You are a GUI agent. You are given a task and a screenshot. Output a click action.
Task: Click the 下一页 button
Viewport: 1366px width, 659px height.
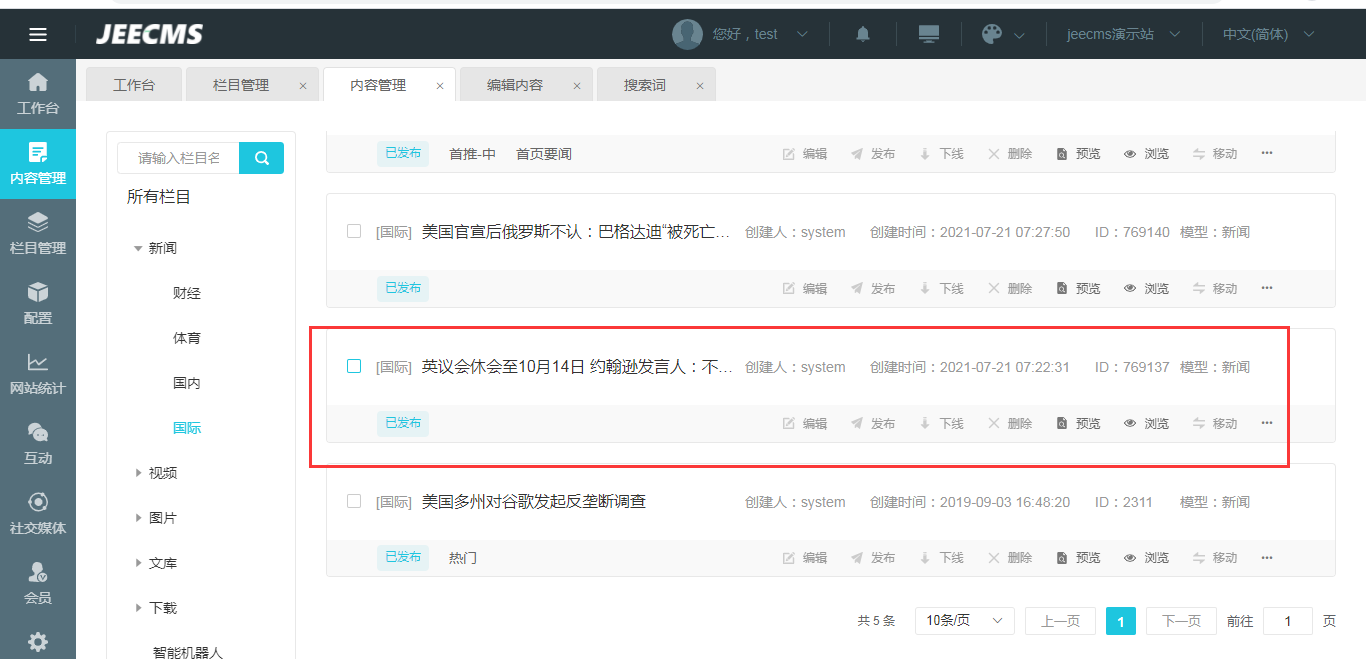click(1181, 621)
